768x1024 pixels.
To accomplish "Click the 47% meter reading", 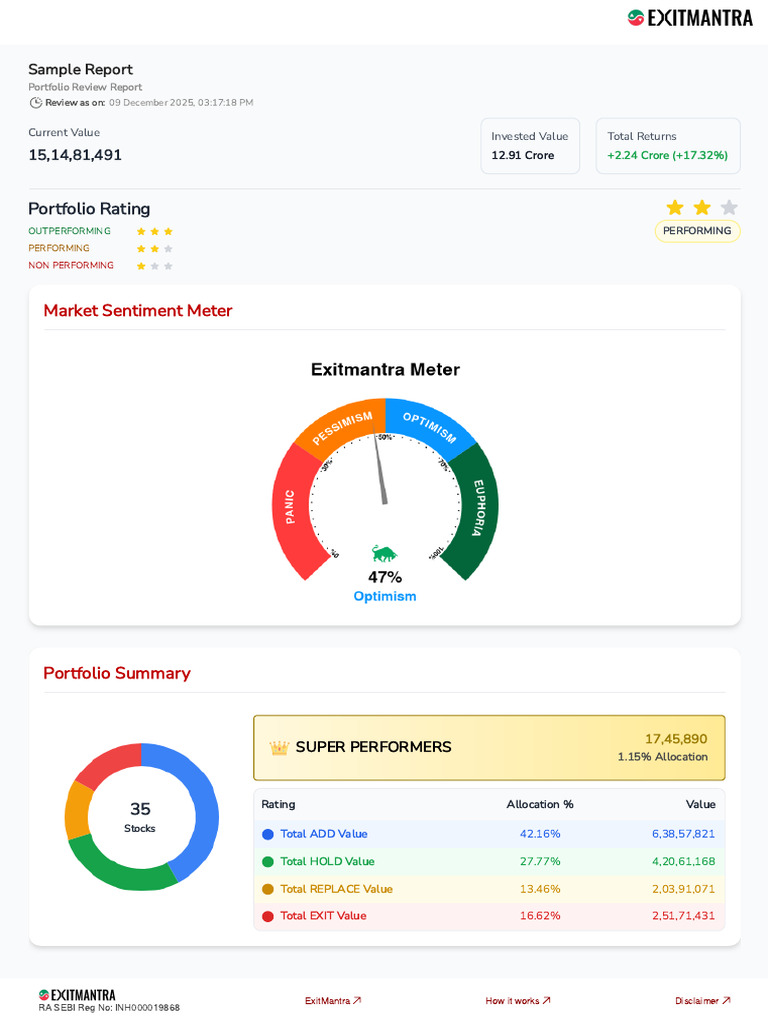I will [x=385, y=577].
